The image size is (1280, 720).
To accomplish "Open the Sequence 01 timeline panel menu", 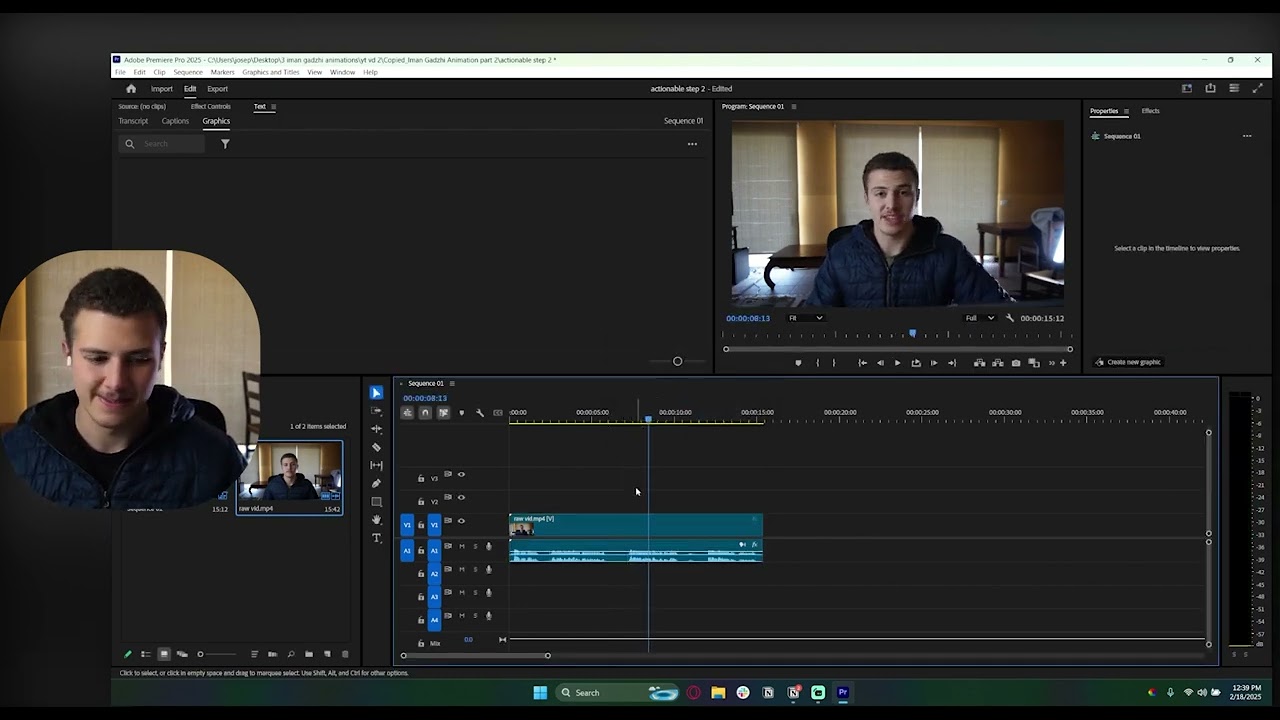I will point(452,383).
